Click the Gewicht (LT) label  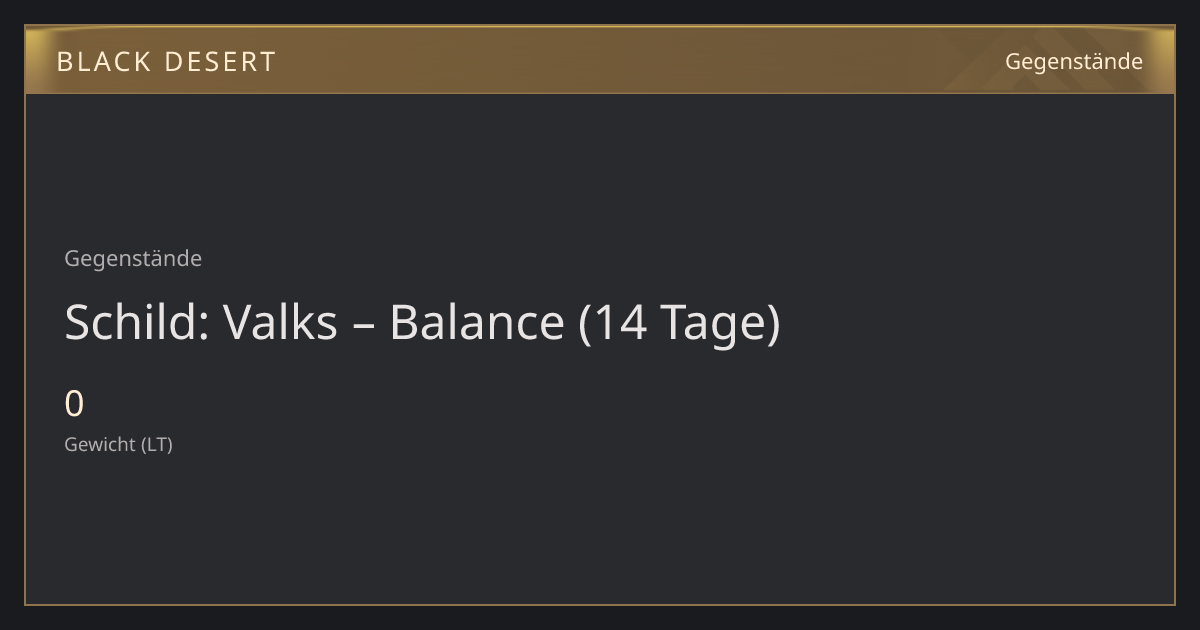118,445
